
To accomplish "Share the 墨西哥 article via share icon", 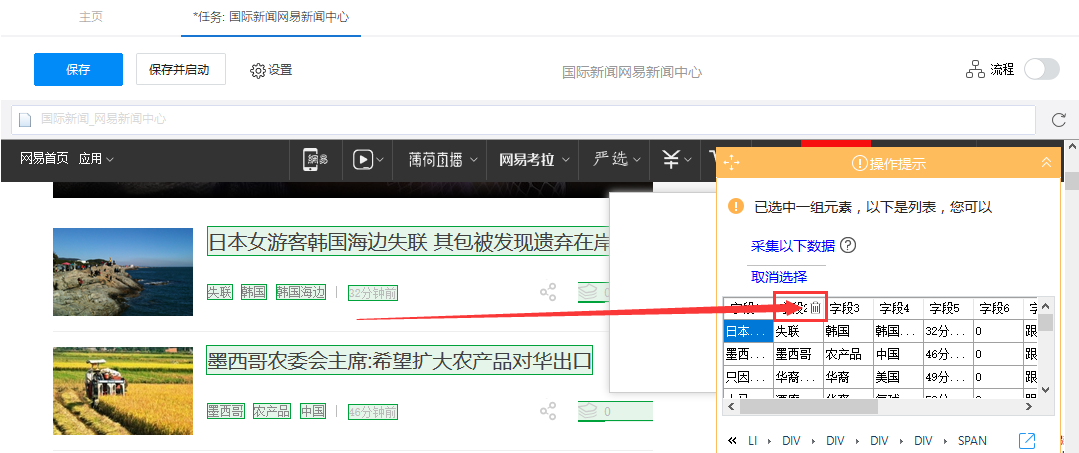I will pos(548,412).
